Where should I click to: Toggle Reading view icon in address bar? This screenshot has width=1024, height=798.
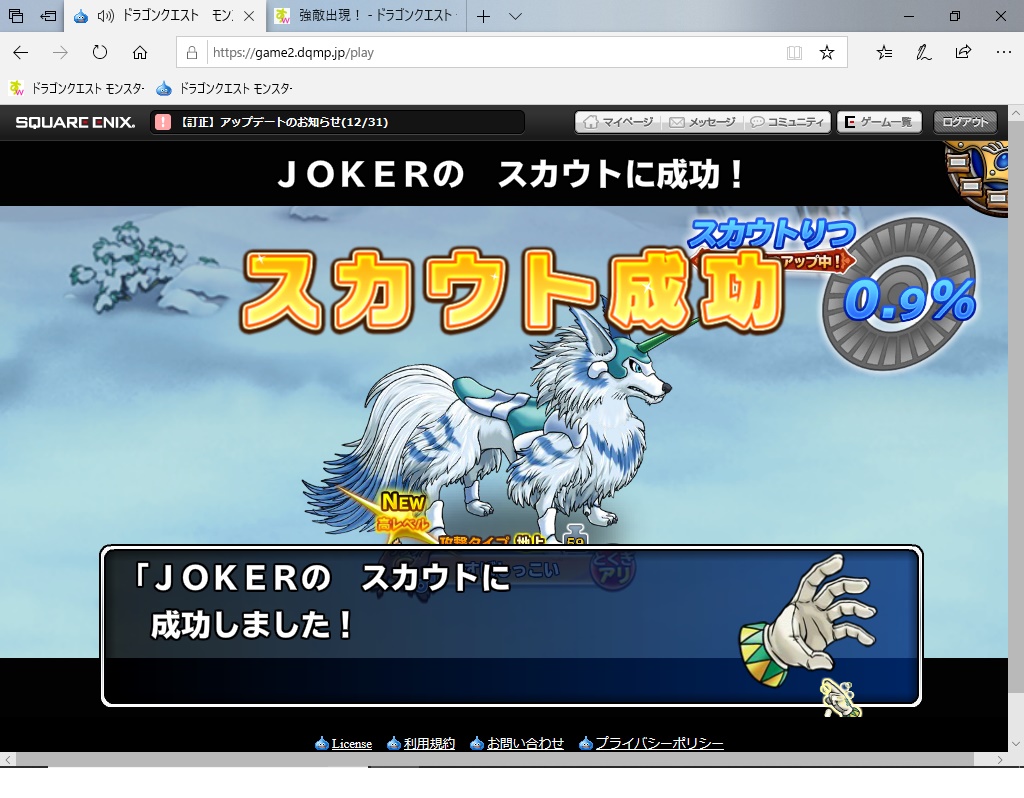click(794, 52)
